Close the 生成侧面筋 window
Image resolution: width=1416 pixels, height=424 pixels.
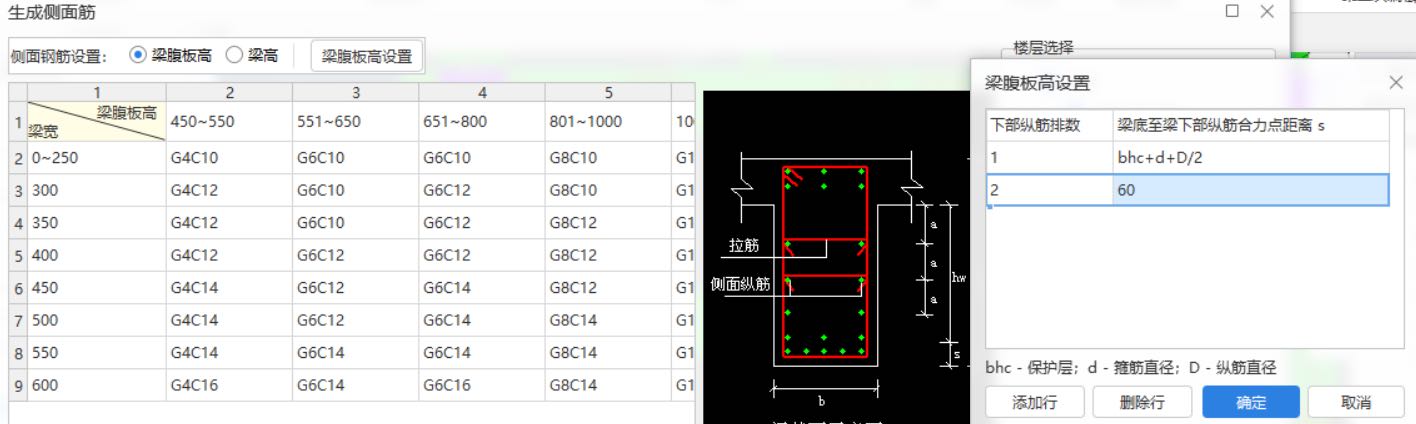[1267, 11]
